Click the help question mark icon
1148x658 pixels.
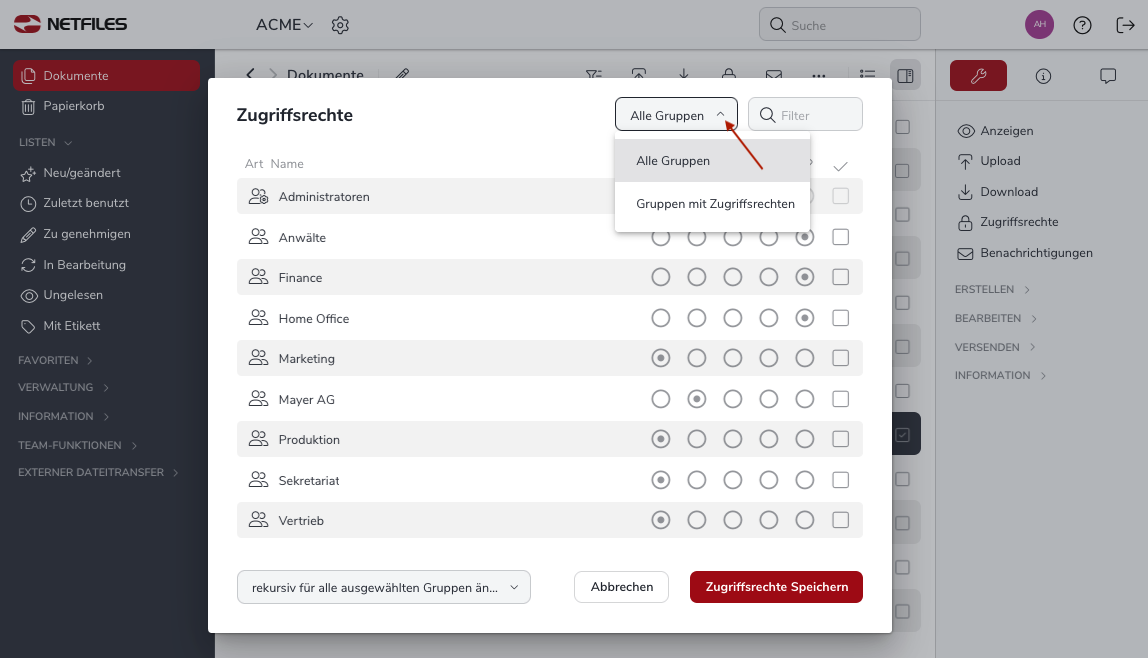(1082, 25)
